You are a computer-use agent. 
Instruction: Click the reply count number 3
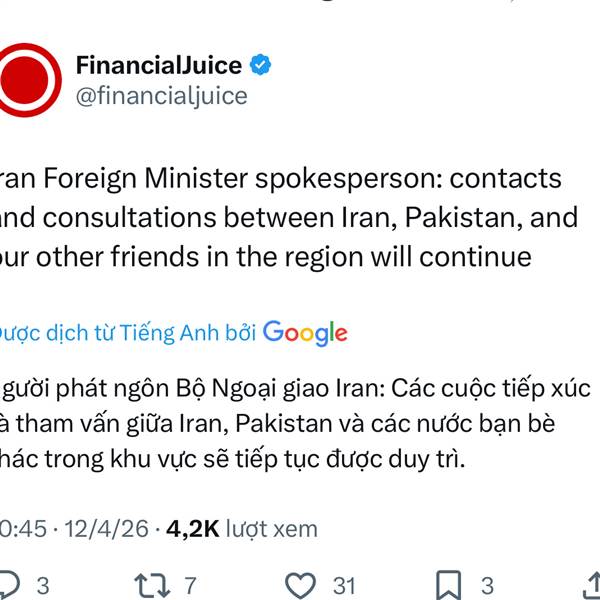click(43, 585)
